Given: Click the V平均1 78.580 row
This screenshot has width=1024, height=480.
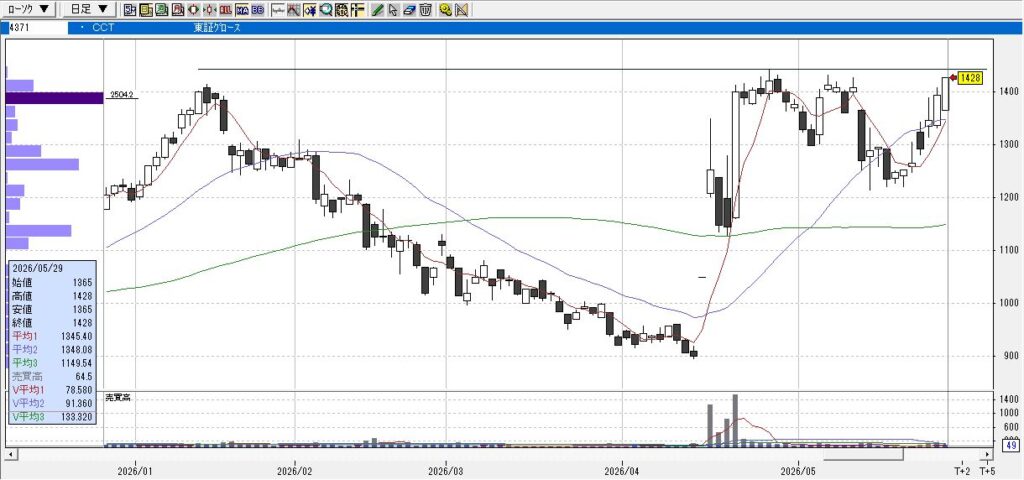Looking at the screenshot, I should coord(52,390).
